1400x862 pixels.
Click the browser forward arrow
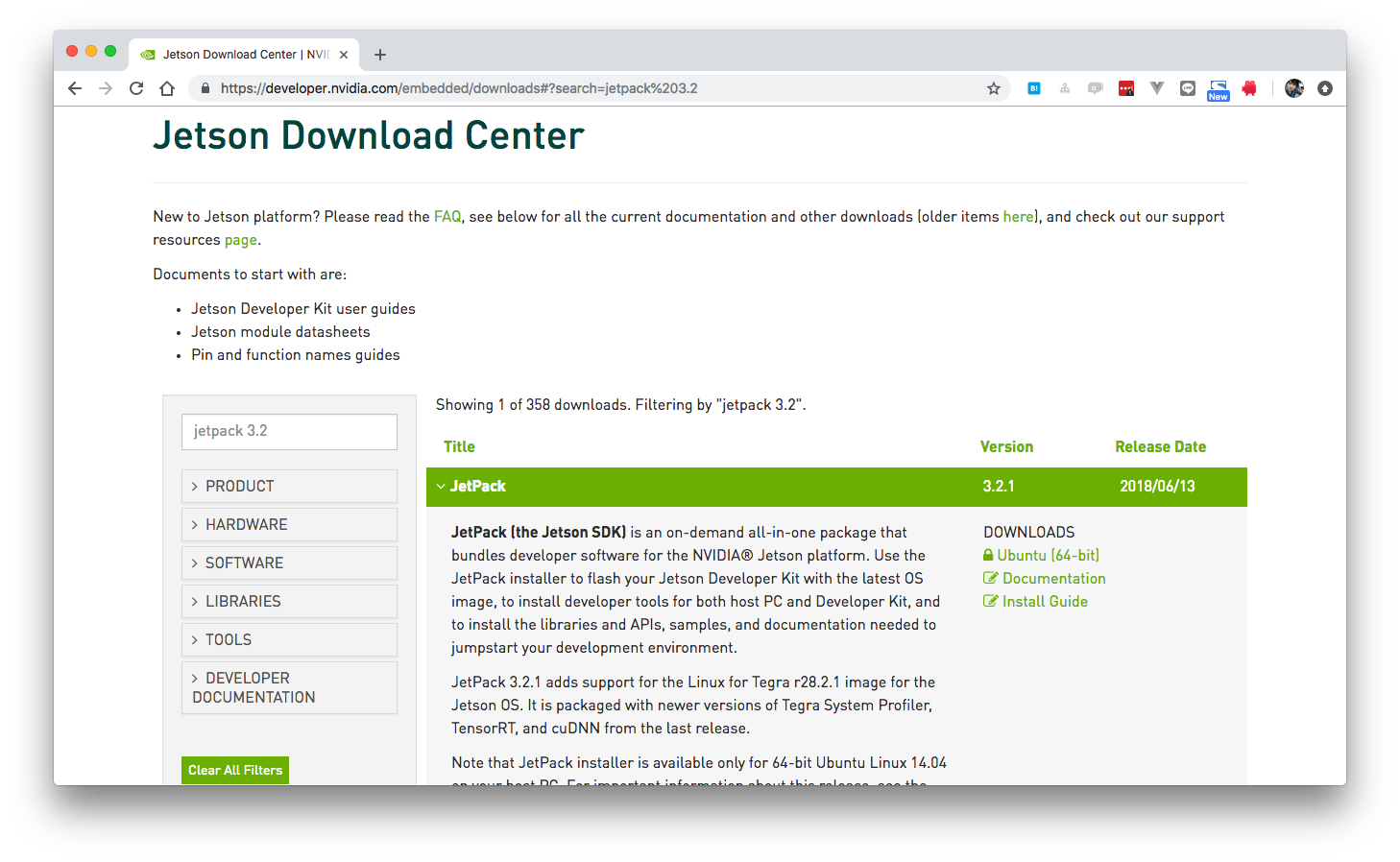106,88
